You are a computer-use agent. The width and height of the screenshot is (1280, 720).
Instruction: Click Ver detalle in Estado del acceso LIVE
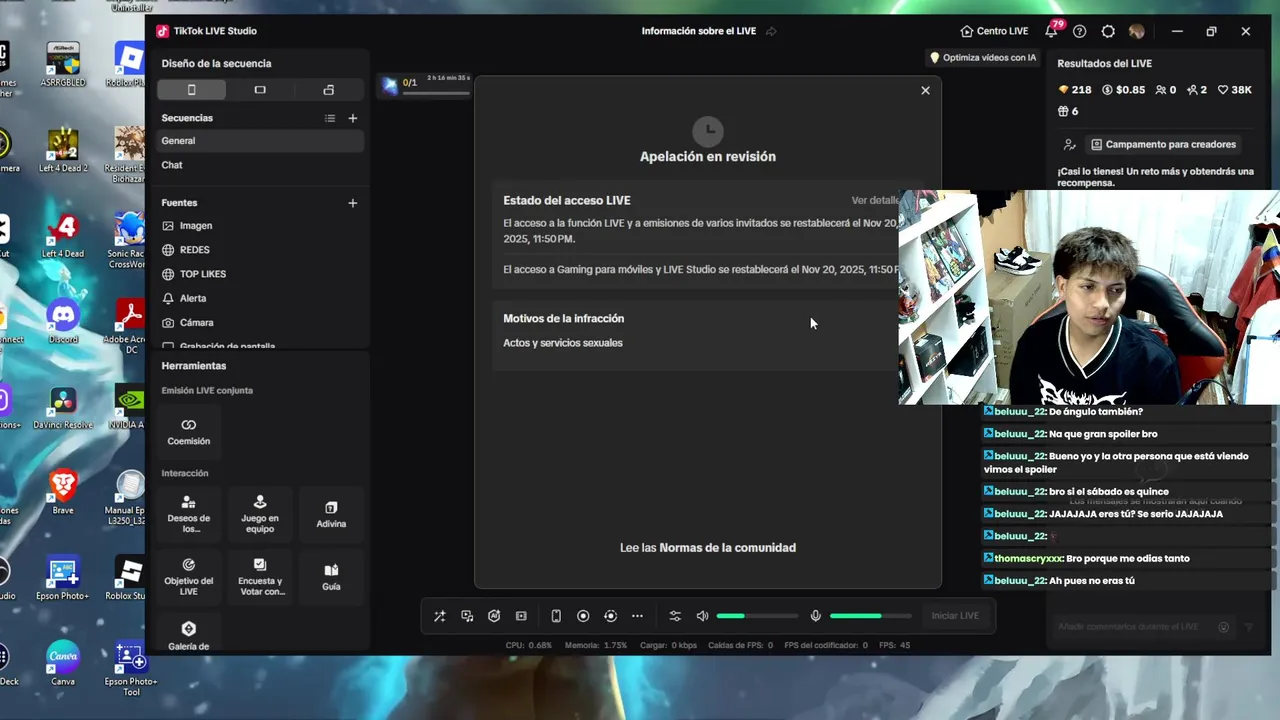coord(875,201)
